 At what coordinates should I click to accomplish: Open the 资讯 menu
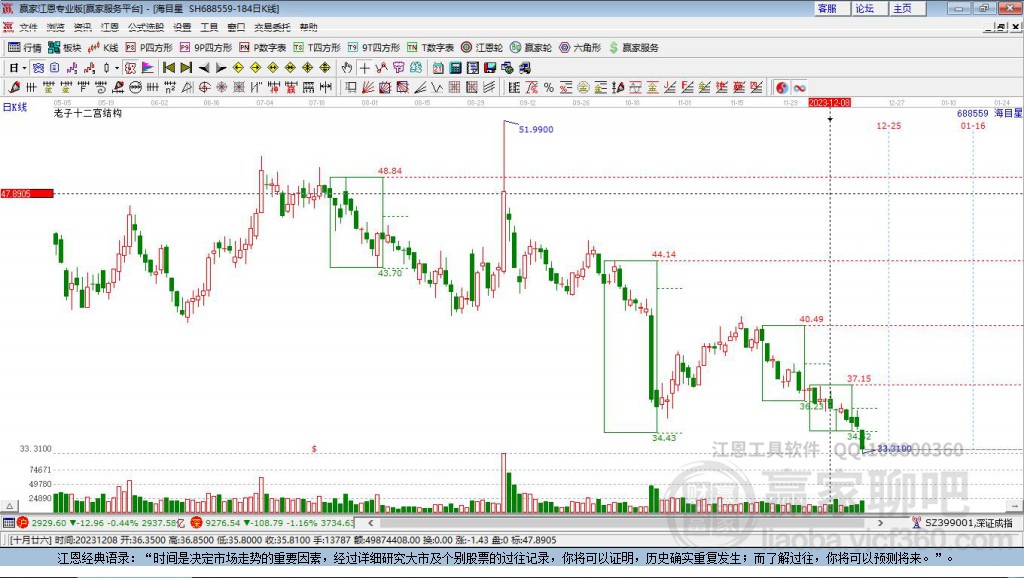point(83,27)
